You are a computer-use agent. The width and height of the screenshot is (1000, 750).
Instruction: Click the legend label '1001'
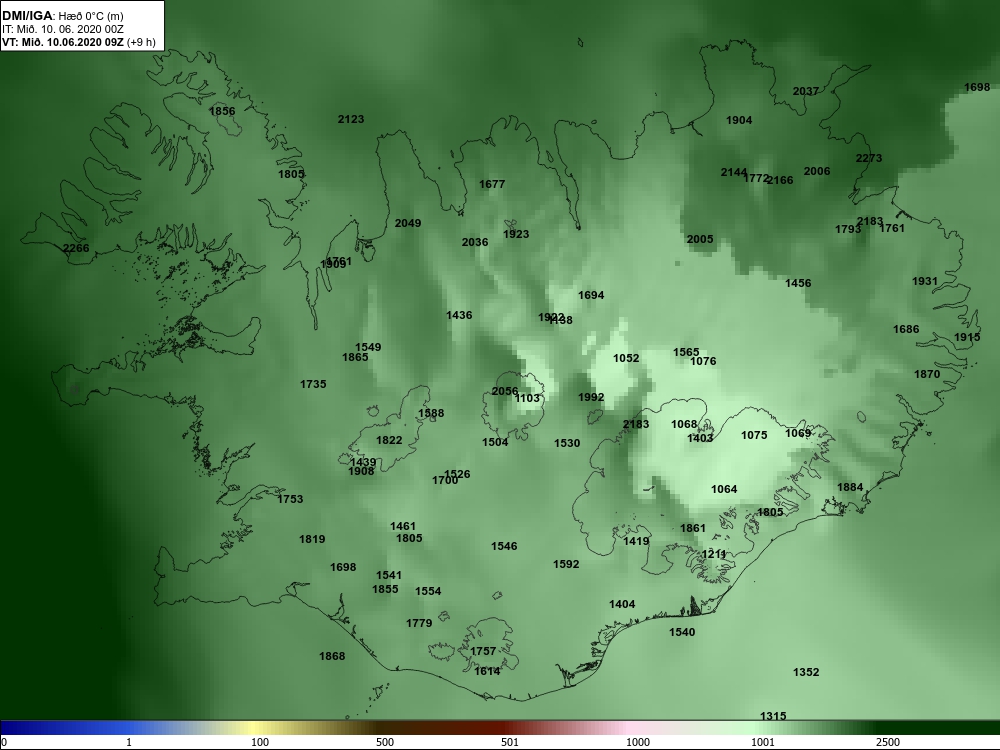pos(762,742)
